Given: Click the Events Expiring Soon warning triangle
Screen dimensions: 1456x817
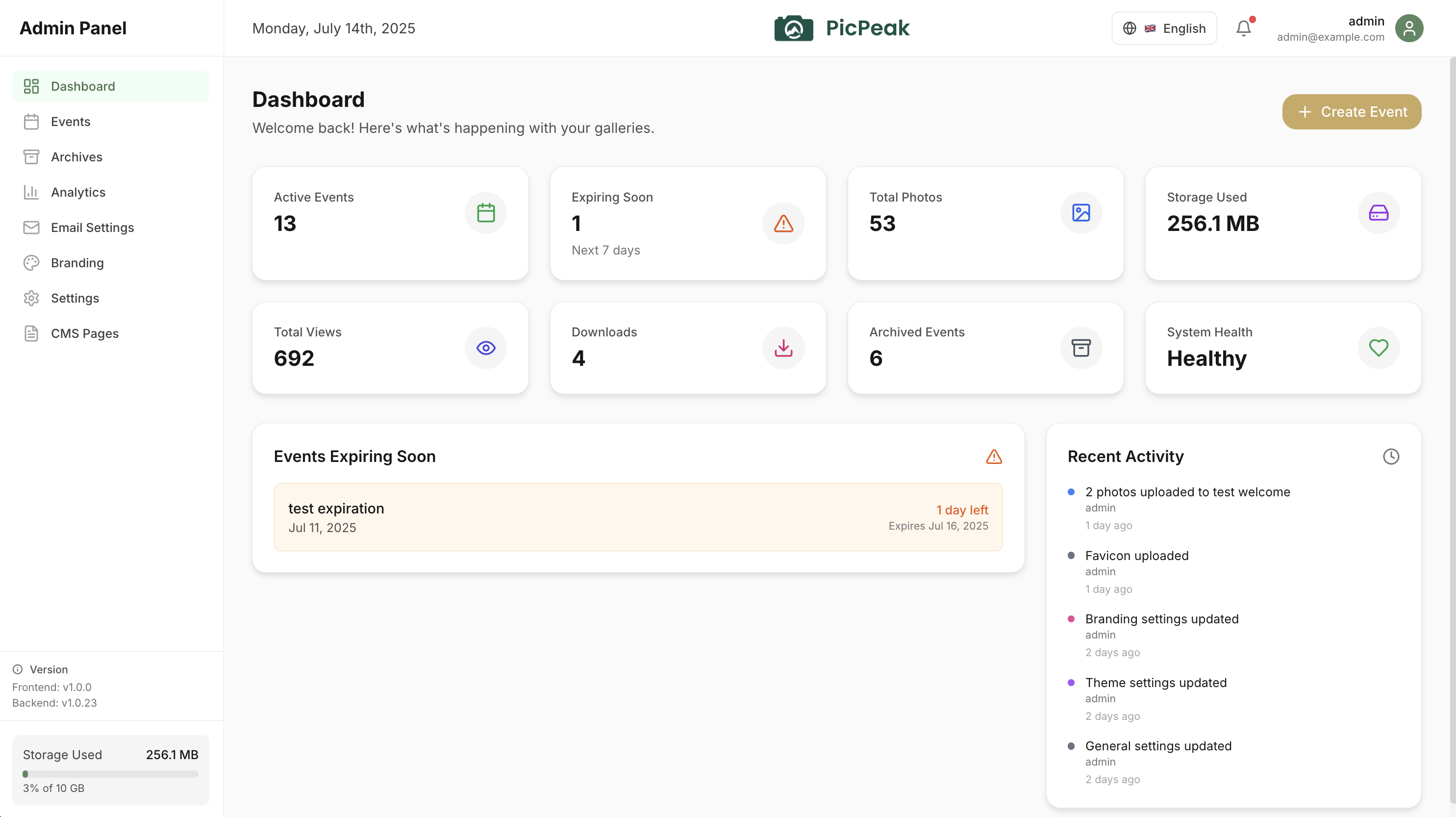Looking at the screenshot, I should pyautogui.click(x=994, y=457).
